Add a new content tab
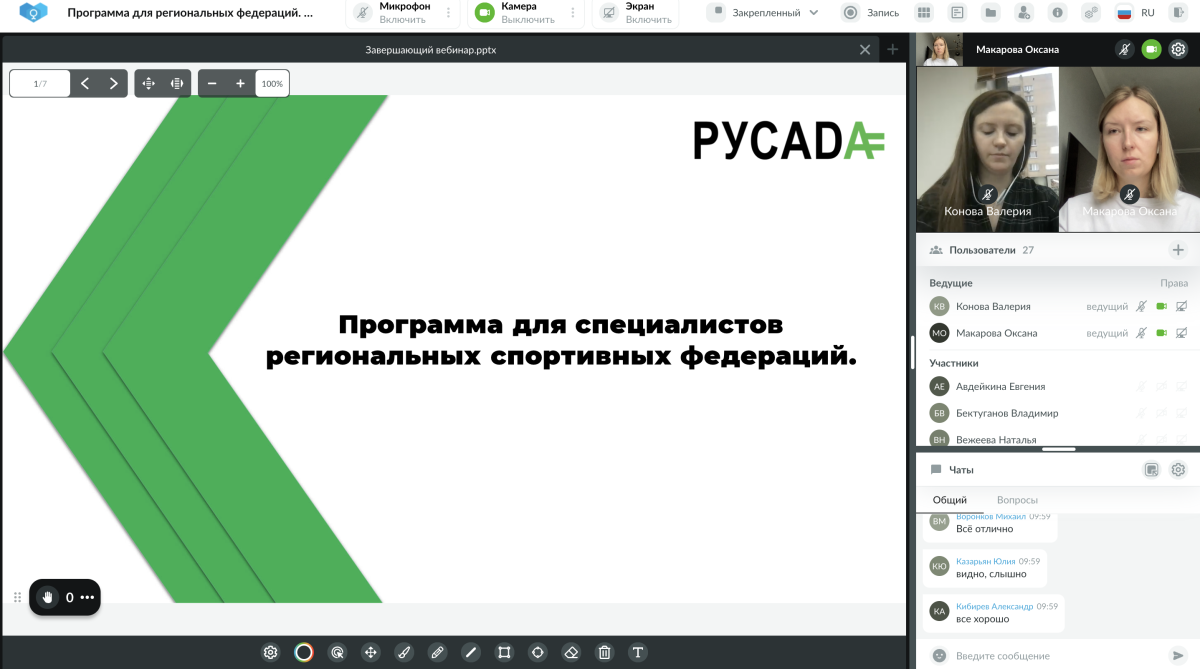The width and height of the screenshot is (1200, 669). (893, 50)
